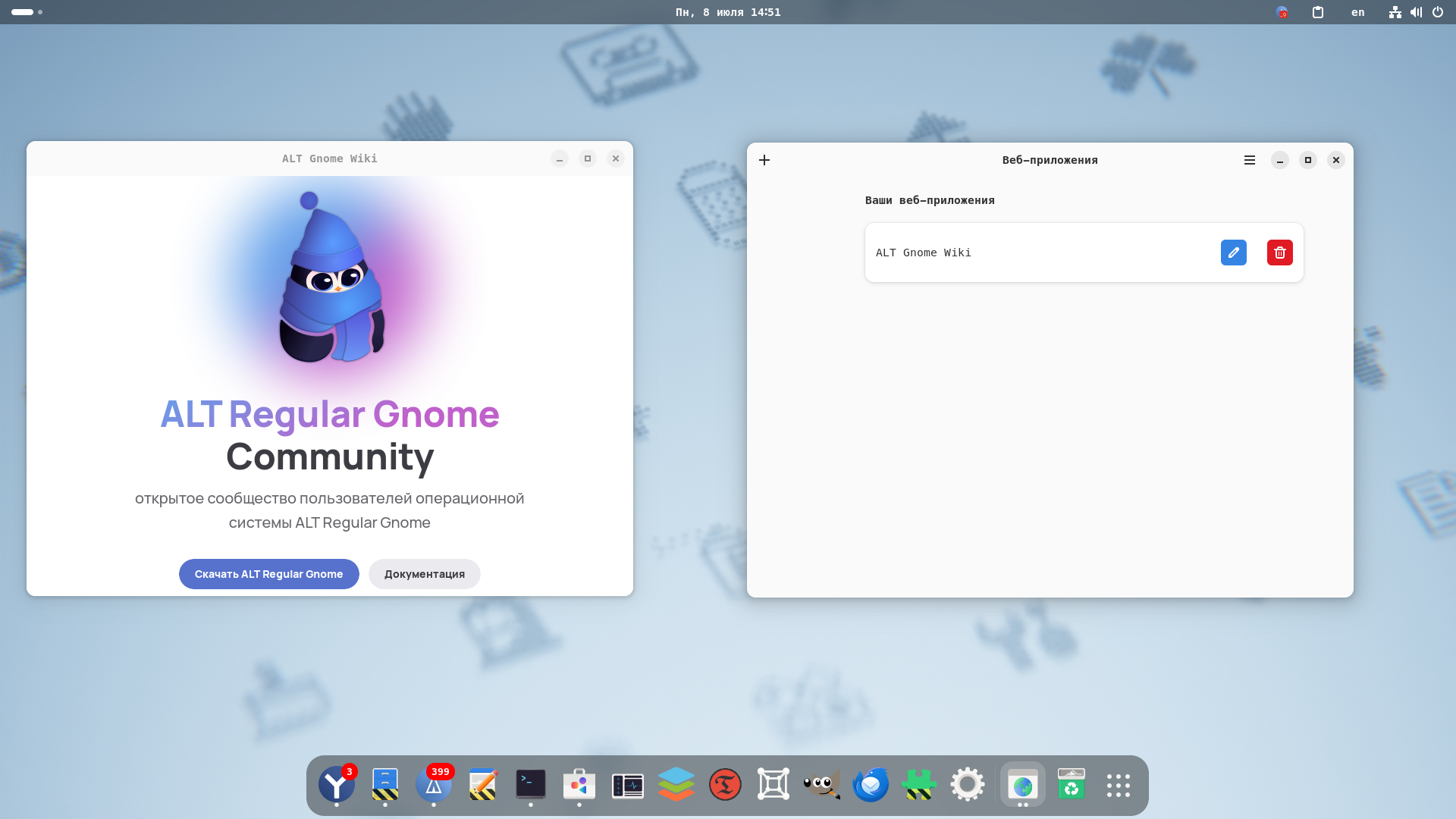The width and height of the screenshot is (1456, 819).
Task: Show all applications grid in dock
Action: click(1119, 785)
